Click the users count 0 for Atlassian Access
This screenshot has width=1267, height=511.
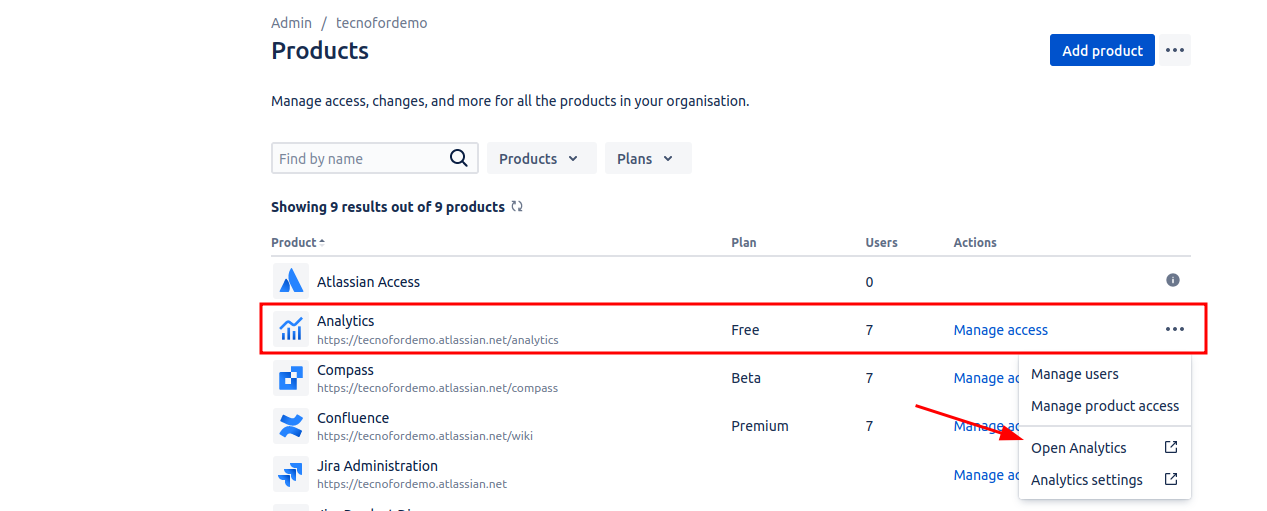[x=869, y=282]
